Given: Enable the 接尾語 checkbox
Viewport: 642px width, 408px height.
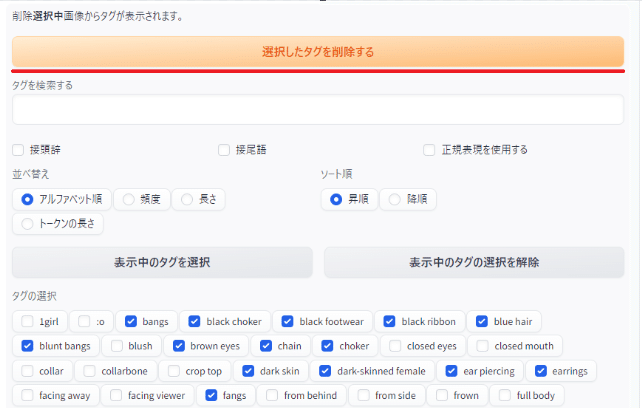Looking at the screenshot, I should pyautogui.click(x=224, y=150).
